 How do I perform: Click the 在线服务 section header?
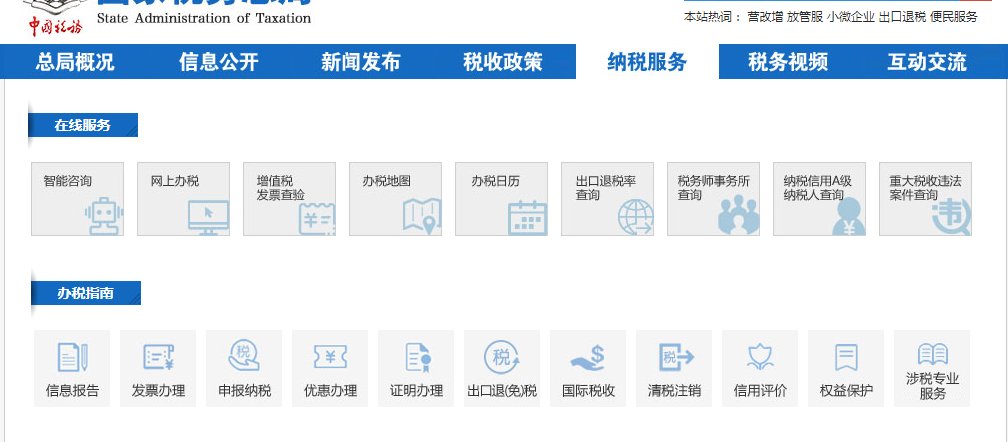83,125
